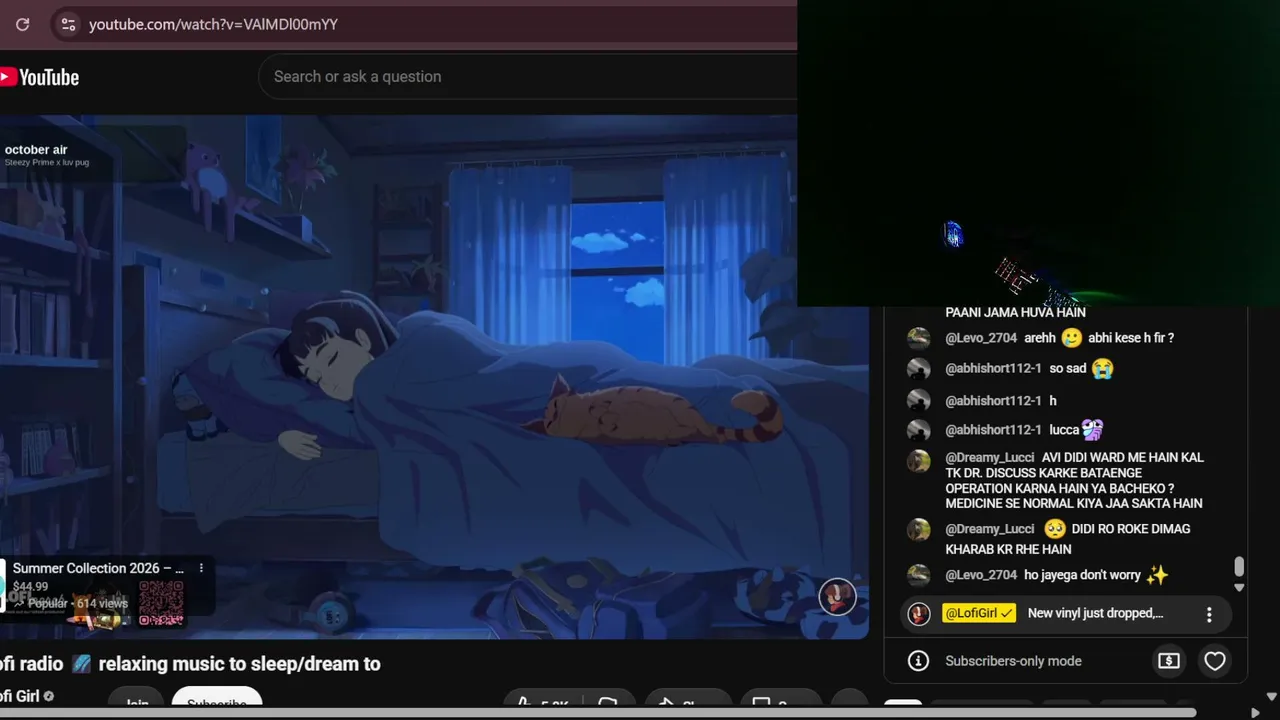Click the 'october air' song title overlay
This screenshot has height=720, width=1280.
36,150
